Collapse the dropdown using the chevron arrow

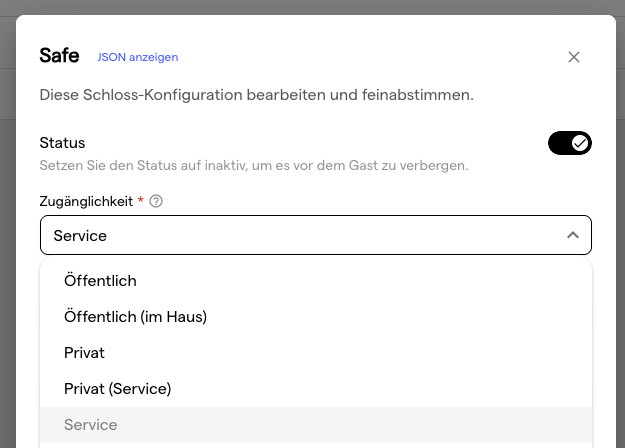coord(572,235)
